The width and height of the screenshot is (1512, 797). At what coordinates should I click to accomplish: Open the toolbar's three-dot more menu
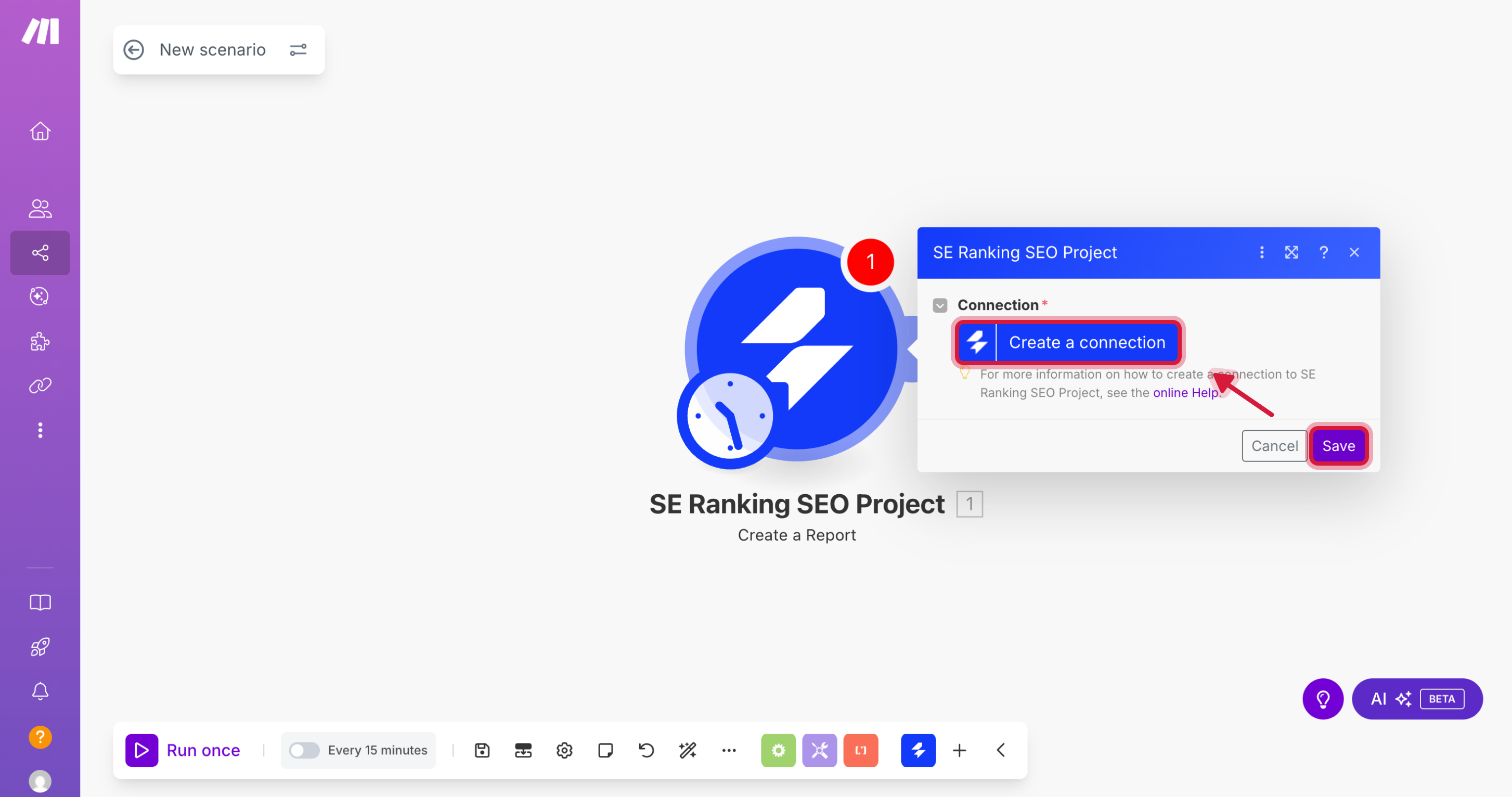[728, 750]
